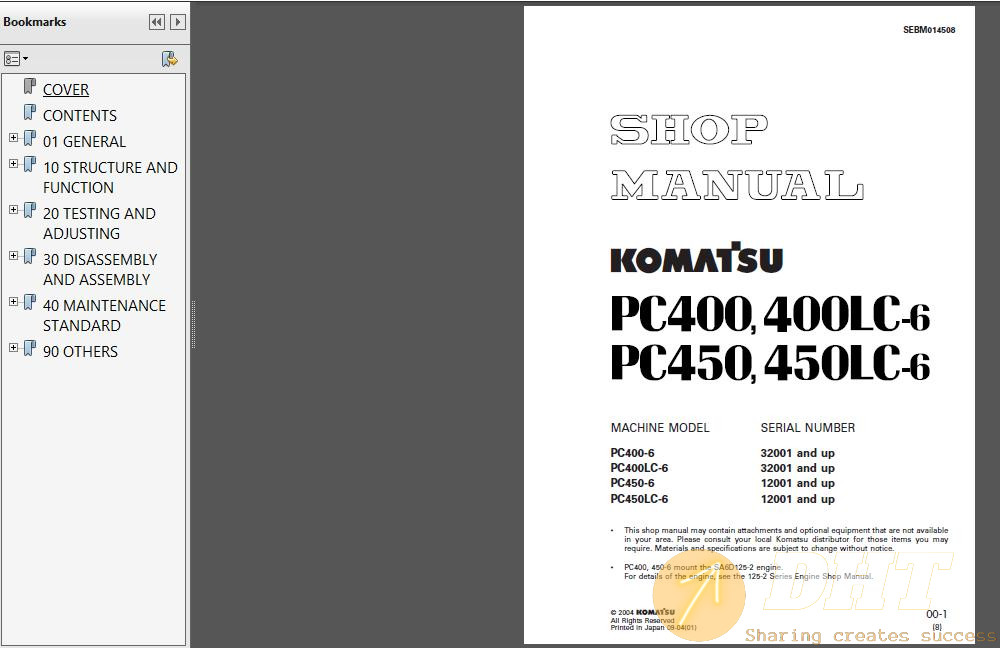Click the MACHINE MODEL column header
1000x648 pixels.
point(660,428)
